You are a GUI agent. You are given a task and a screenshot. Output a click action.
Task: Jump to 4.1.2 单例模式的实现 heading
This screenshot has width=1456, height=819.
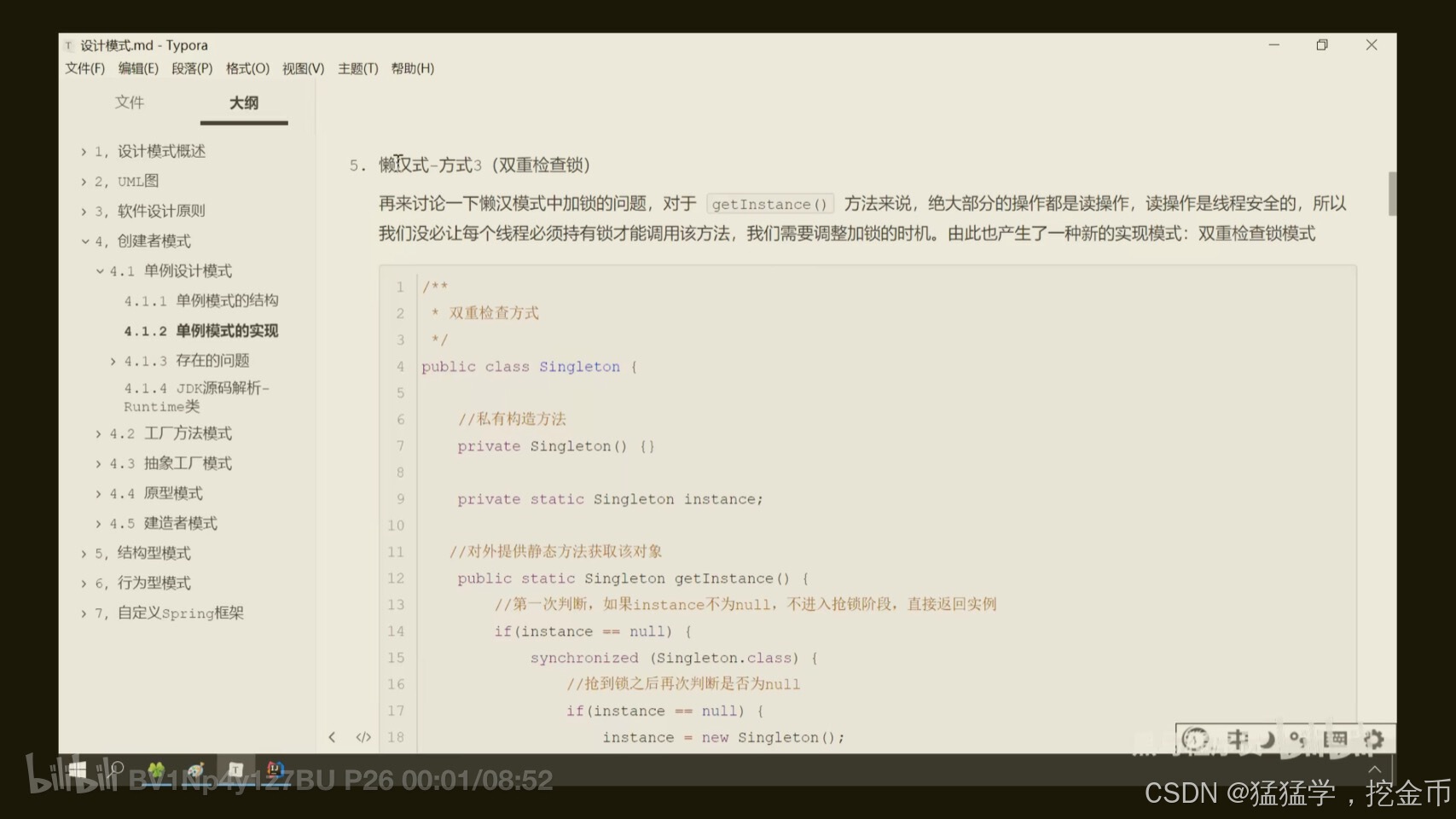(201, 330)
